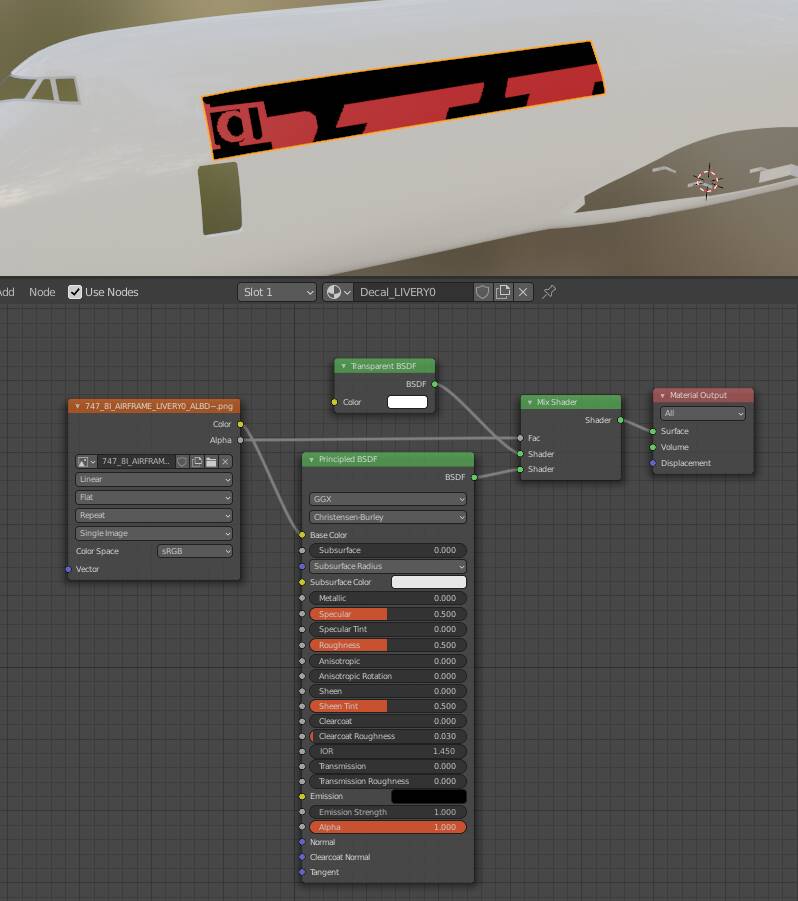This screenshot has width=798, height=901.
Task: Toggle fake user shield for Decal_LIVERY0
Action: [483, 292]
